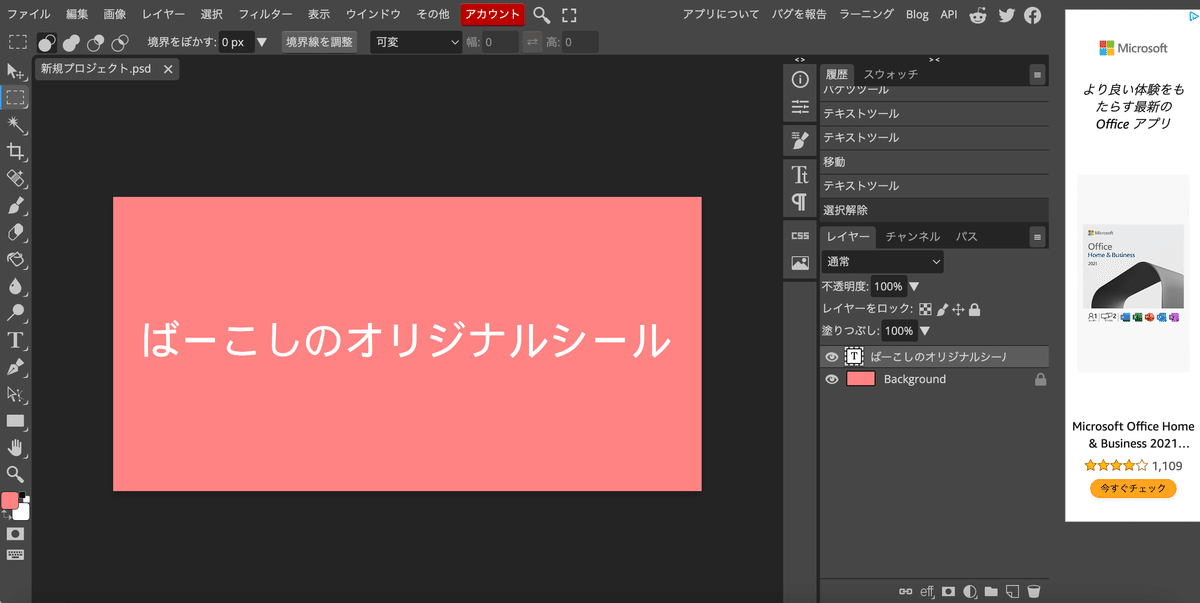Viewport: 1200px width, 603px height.
Task: Select the Brush tool
Action: click(x=15, y=205)
